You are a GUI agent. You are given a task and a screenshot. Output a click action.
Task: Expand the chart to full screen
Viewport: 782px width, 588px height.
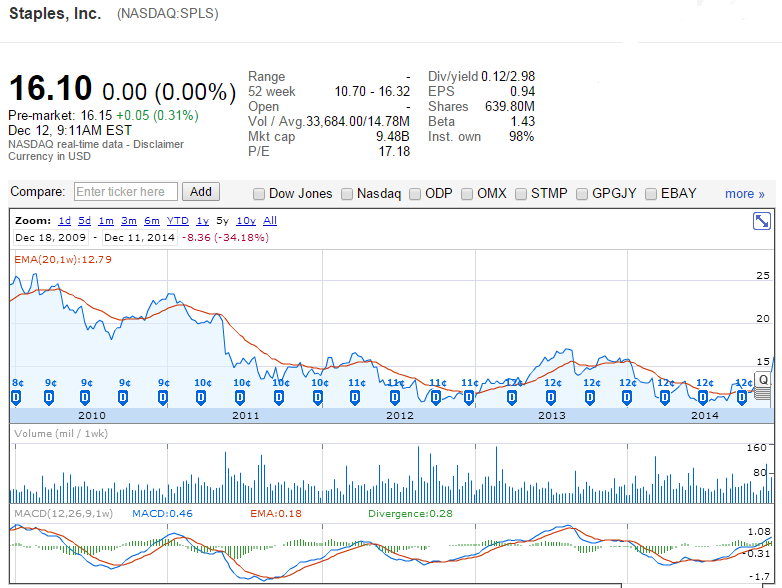tap(762, 221)
